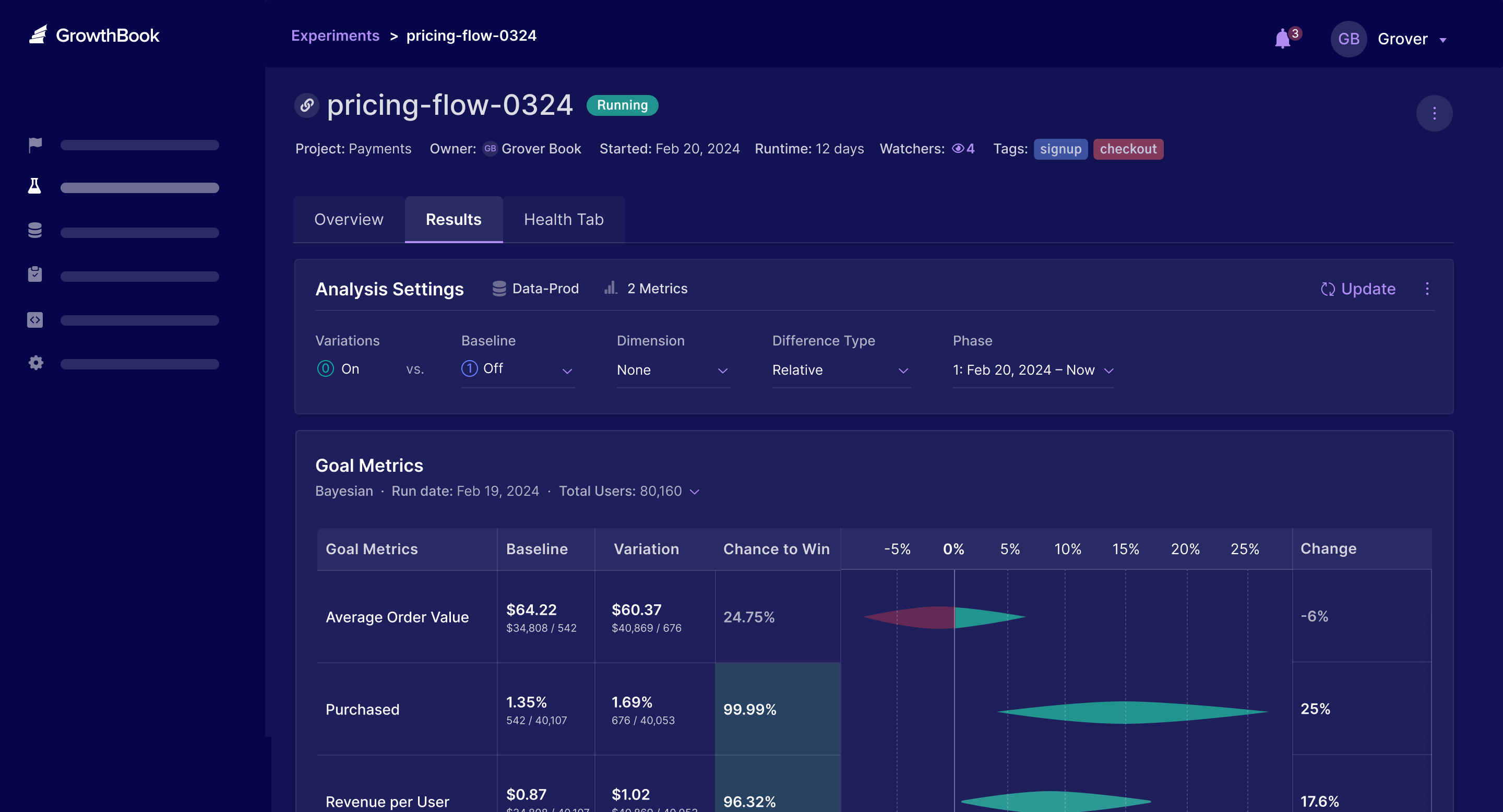The image size is (1503, 812).
Task: Switch to the Health Tab
Action: [x=563, y=219]
